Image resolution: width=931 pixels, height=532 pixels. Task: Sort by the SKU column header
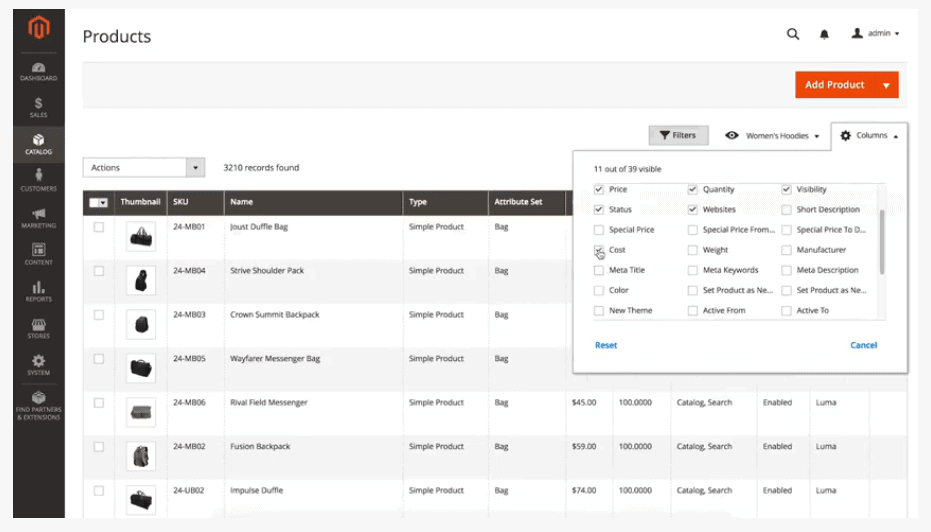point(195,202)
